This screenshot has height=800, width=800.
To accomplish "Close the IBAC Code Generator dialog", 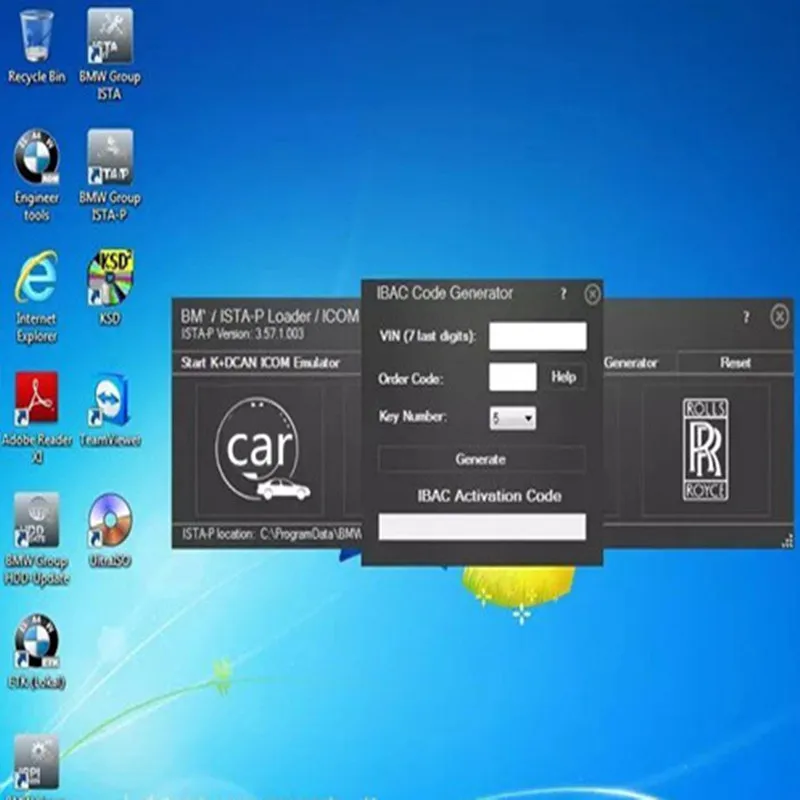I will click(592, 294).
